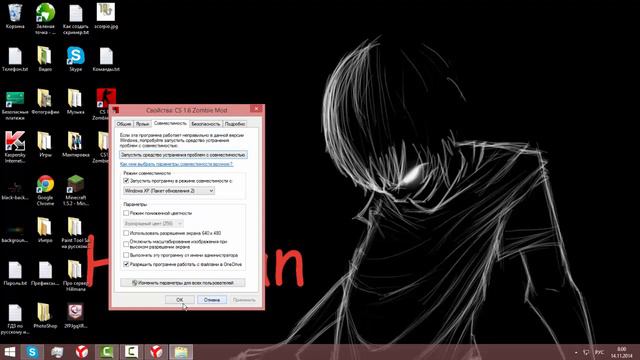Click the red CS 1.6 Zombie desktop shortcut
Viewport: 640px width, 360px height.
(106, 98)
